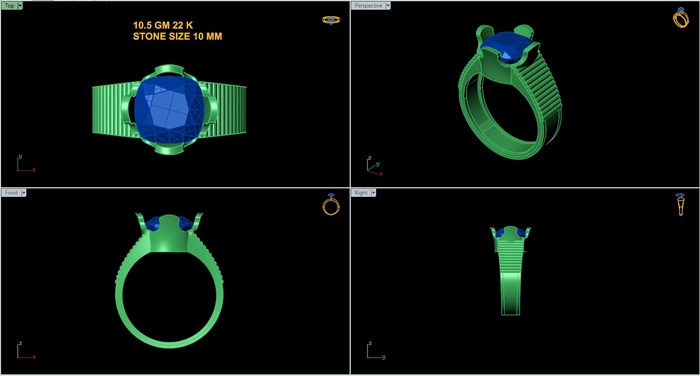Click the Top viewport title label

pos(8,6)
